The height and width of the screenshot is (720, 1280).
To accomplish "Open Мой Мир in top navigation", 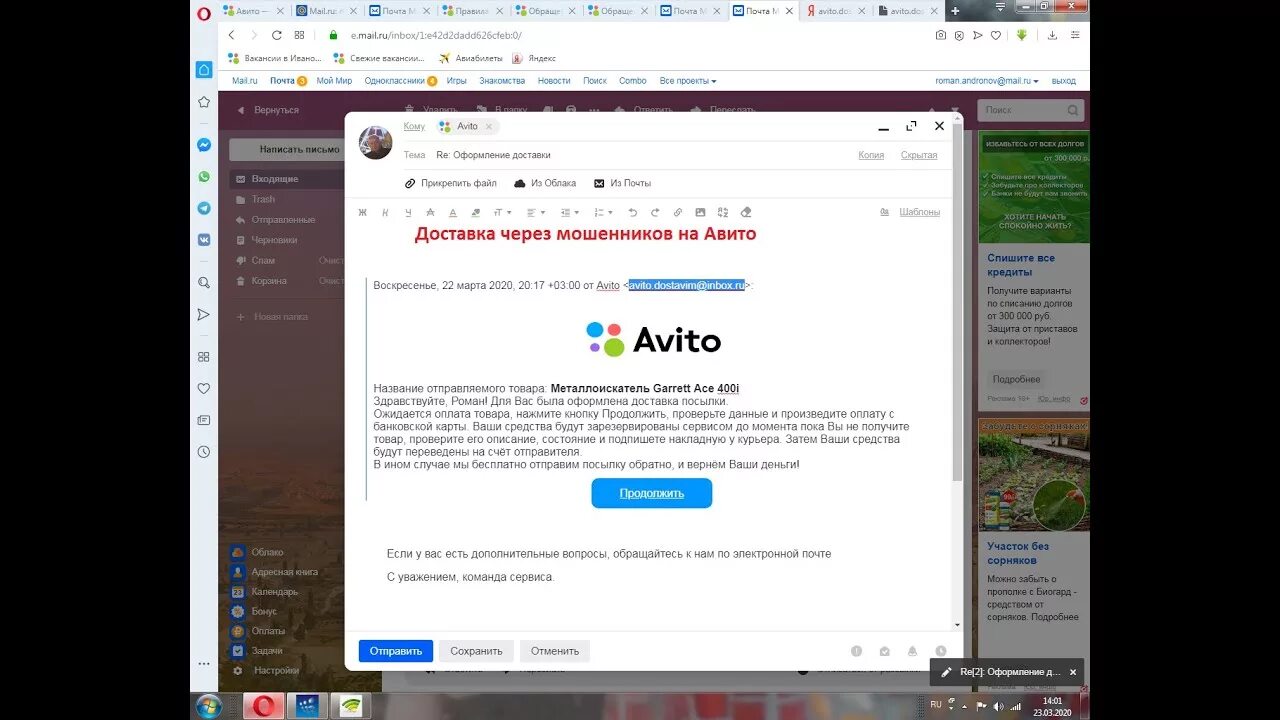I will (333, 81).
